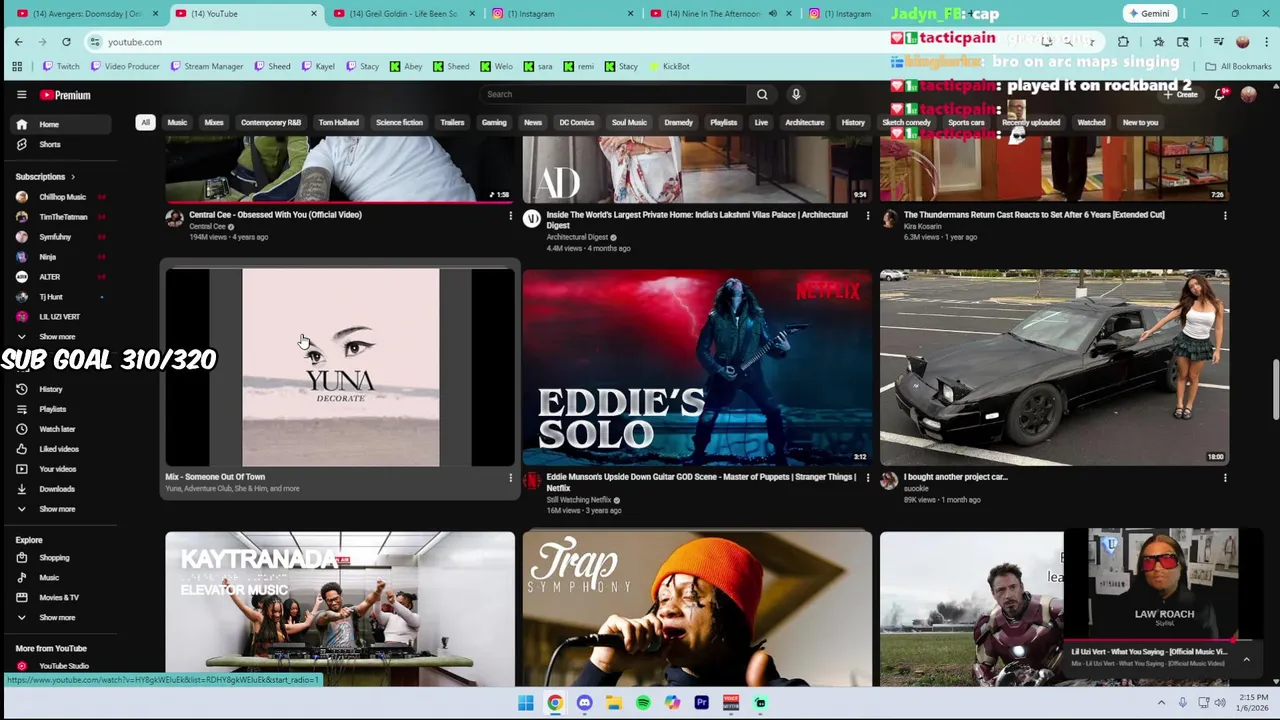Open YouTube account avatar menu
Screen dimensions: 1280x720
[1248, 94]
